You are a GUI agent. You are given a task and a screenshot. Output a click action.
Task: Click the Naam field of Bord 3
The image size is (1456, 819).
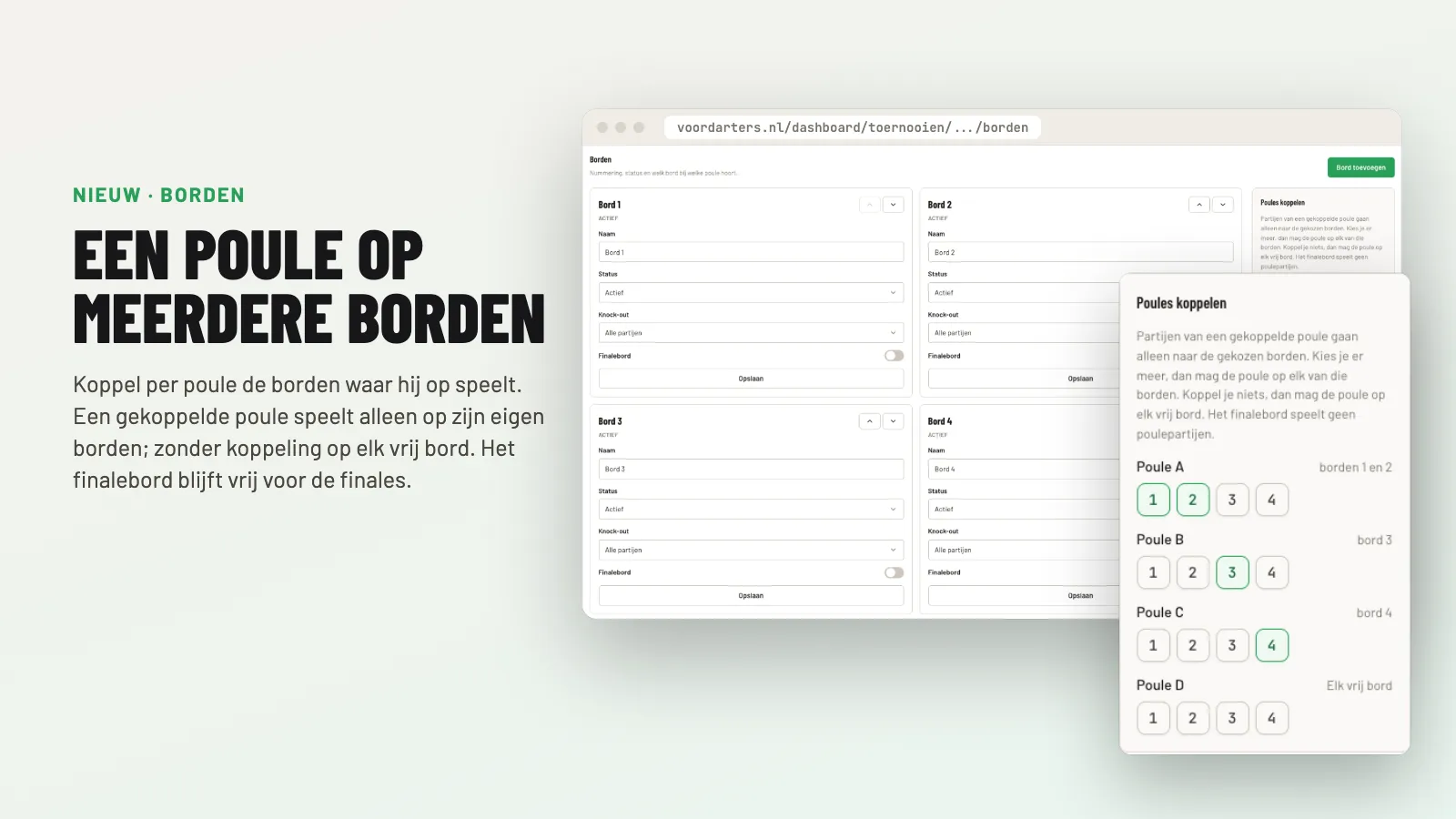click(x=751, y=469)
